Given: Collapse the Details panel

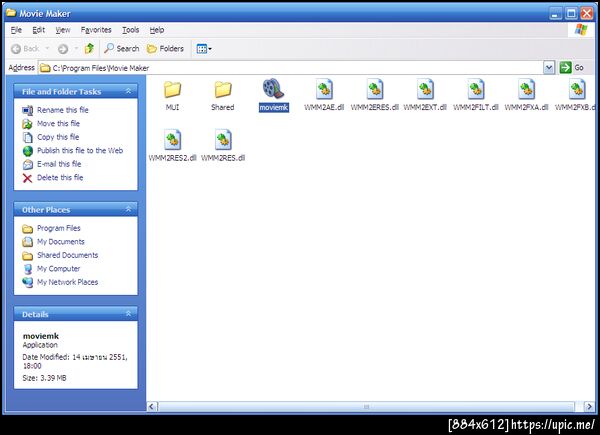Looking at the screenshot, I should [x=129, y=314].
